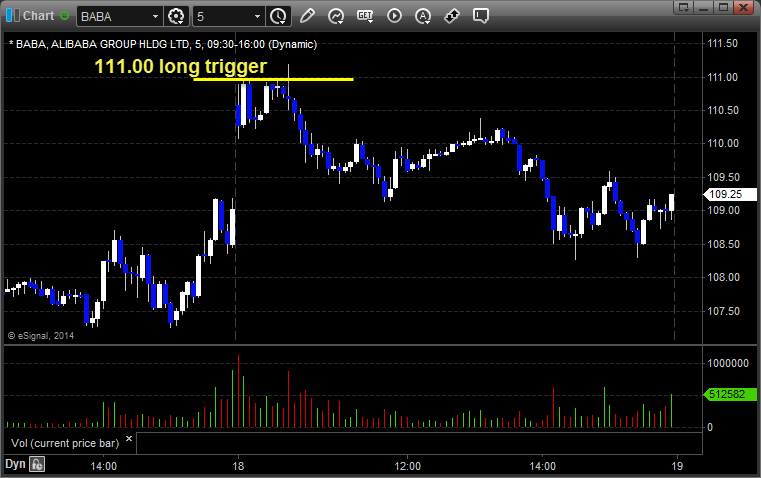
Task: Click the 1000000 volume axis label
Action: coord(728,363)
